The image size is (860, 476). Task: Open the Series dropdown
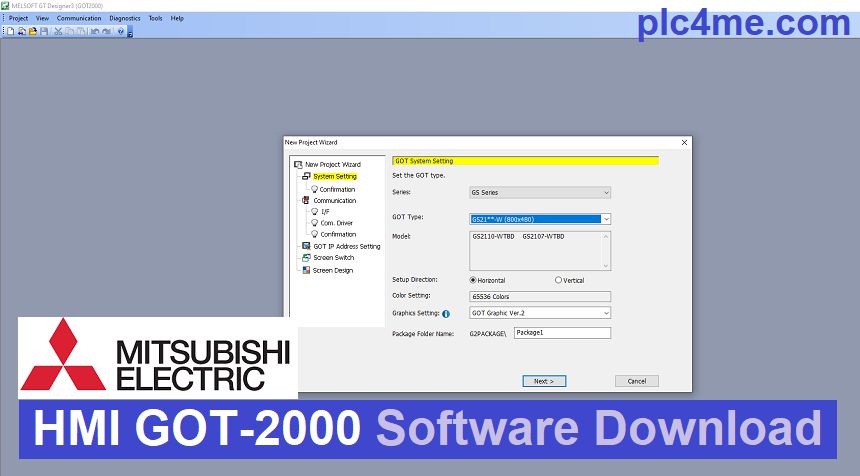(540, 192)
